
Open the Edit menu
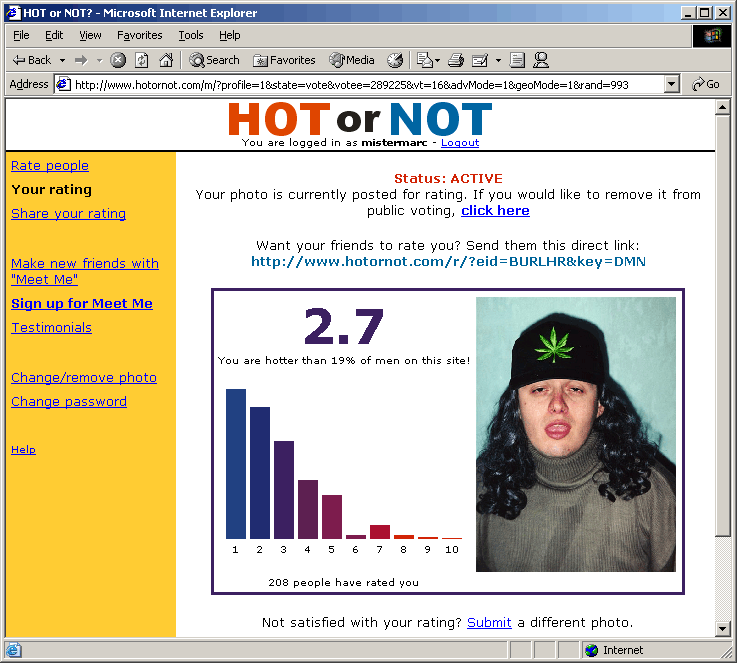click(x=54, y=35)
